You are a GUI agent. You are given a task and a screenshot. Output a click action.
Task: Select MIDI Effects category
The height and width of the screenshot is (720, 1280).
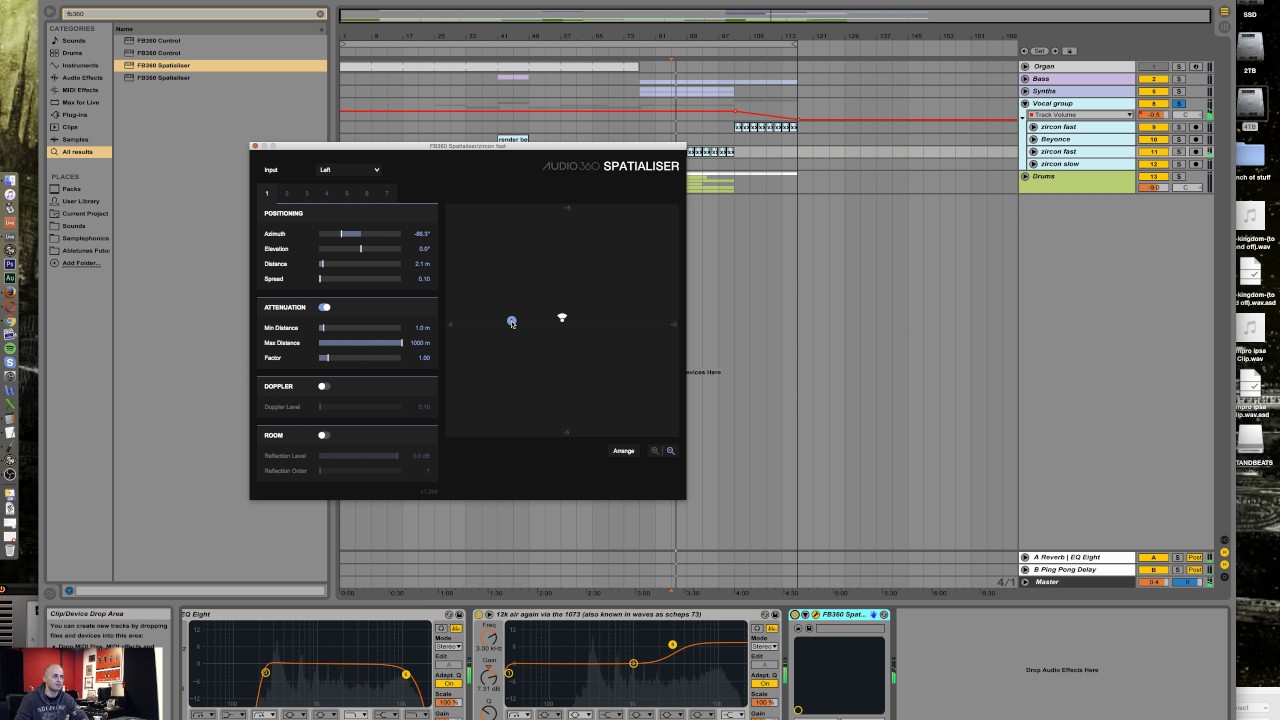pyautogui.click(x=80, y=90)
